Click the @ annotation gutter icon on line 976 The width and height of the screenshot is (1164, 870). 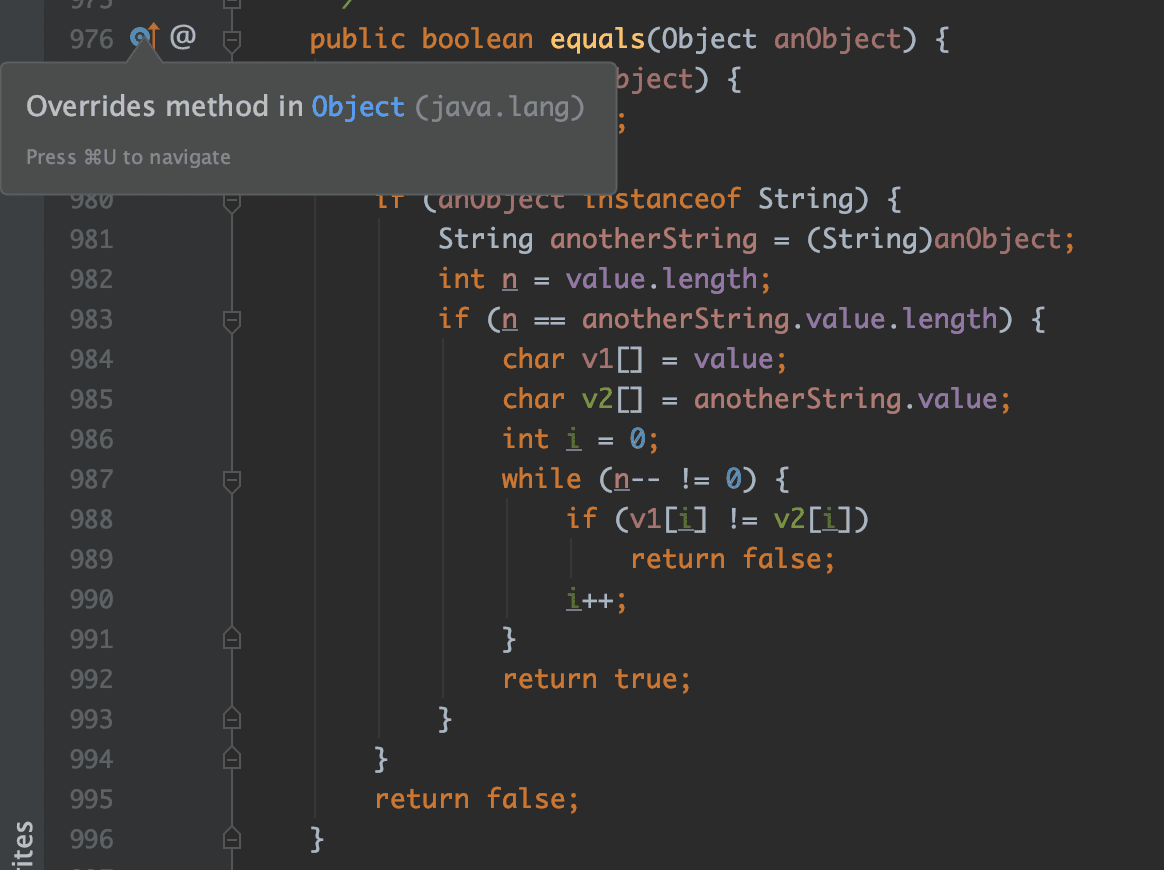click(x=183, y=36)
